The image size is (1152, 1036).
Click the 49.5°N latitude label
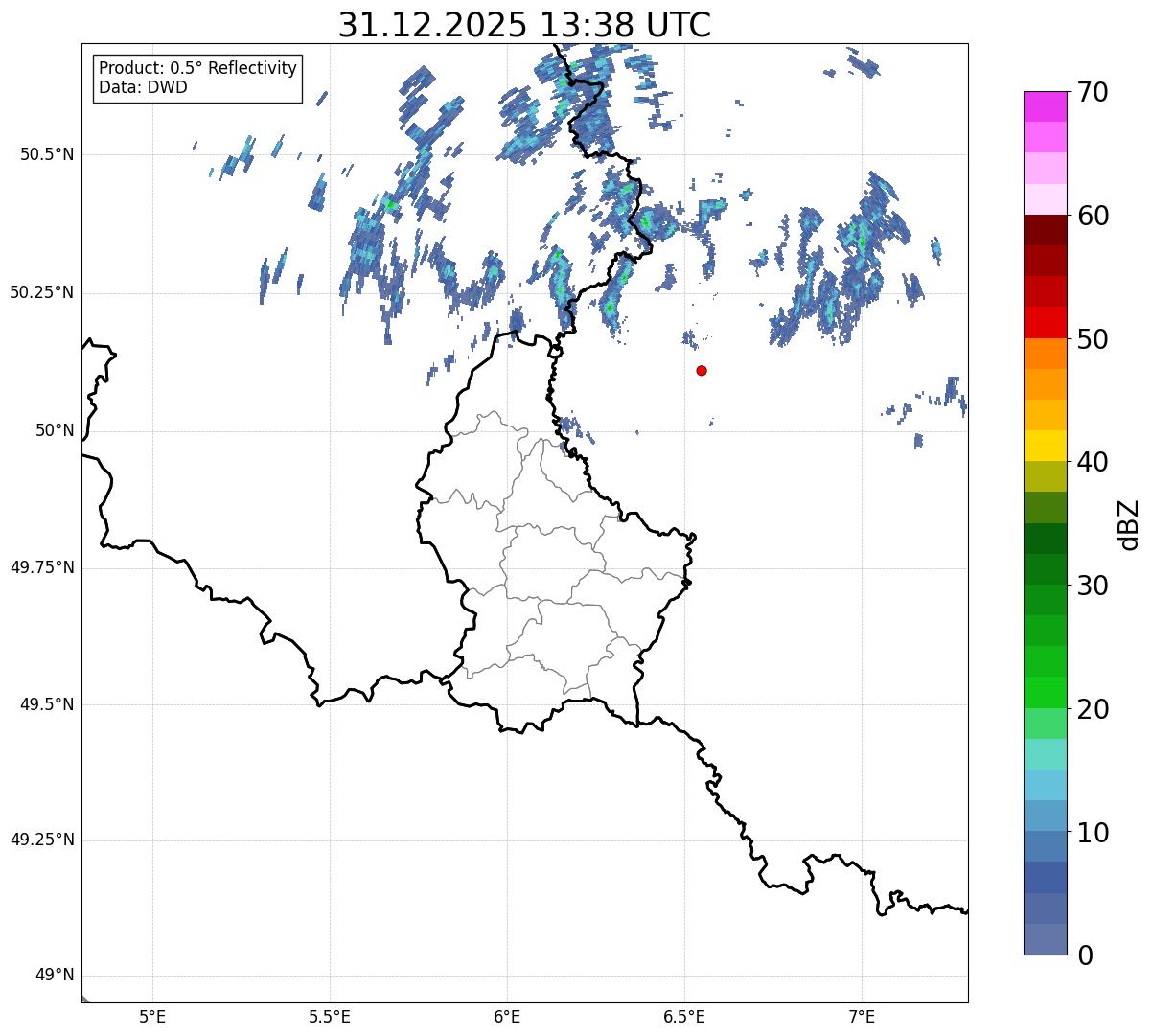coord(47,704)
